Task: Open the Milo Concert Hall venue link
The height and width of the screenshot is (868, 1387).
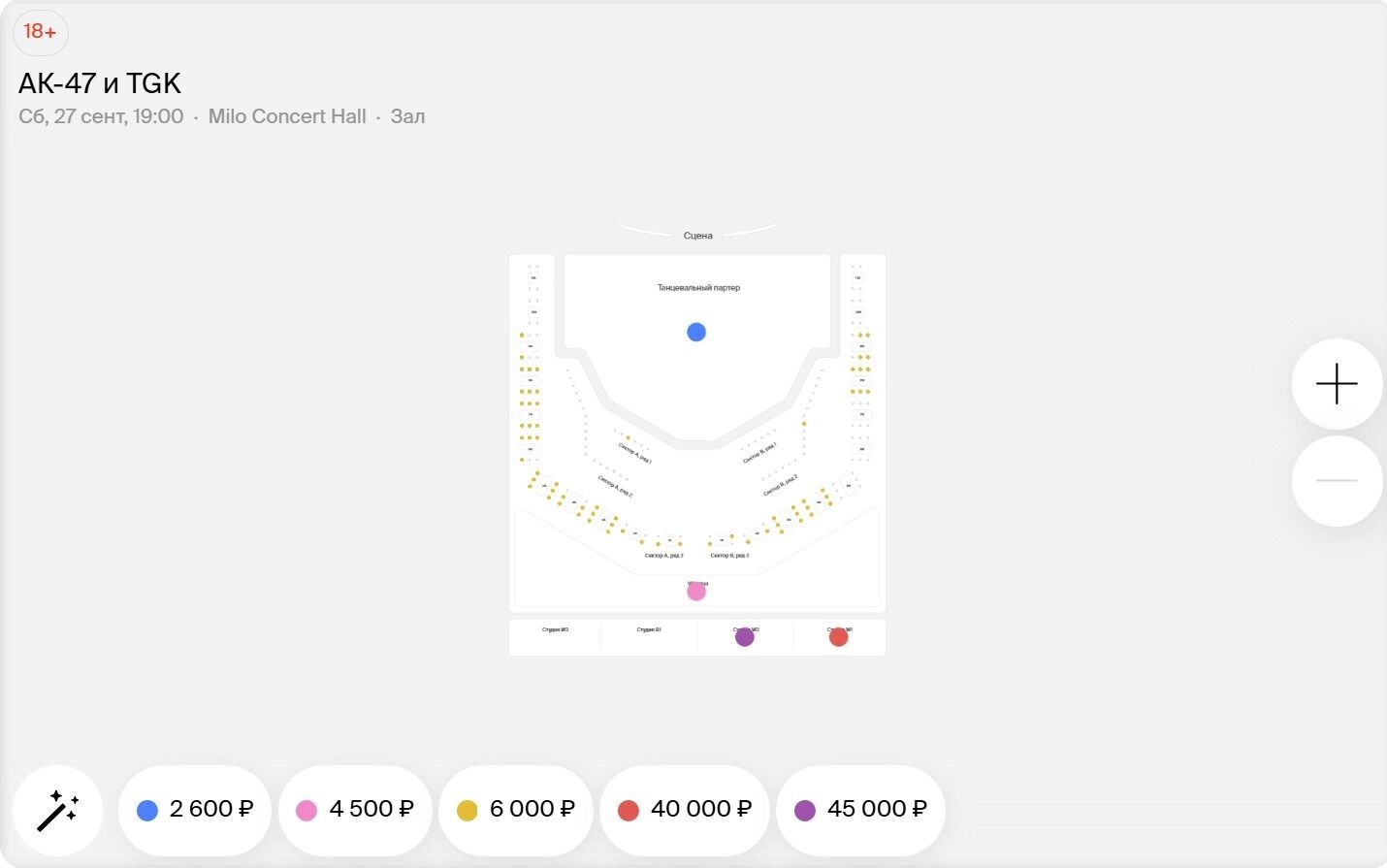Action: click(287, 116)
